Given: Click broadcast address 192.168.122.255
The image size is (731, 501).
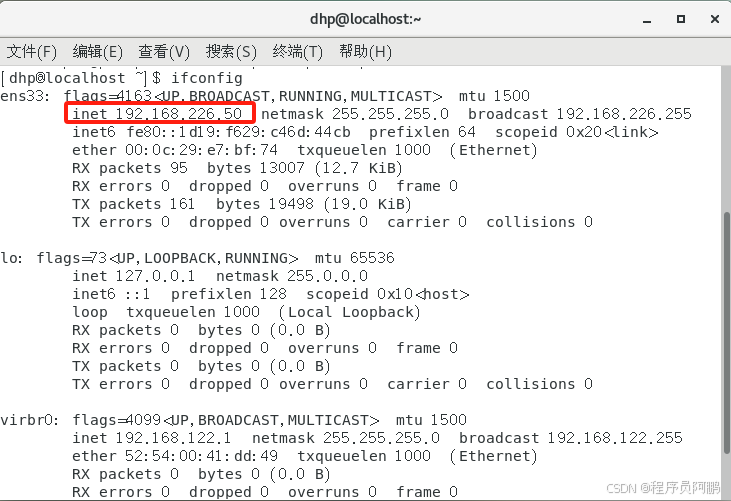Looking at the screenshot, I should click(615, 438).
